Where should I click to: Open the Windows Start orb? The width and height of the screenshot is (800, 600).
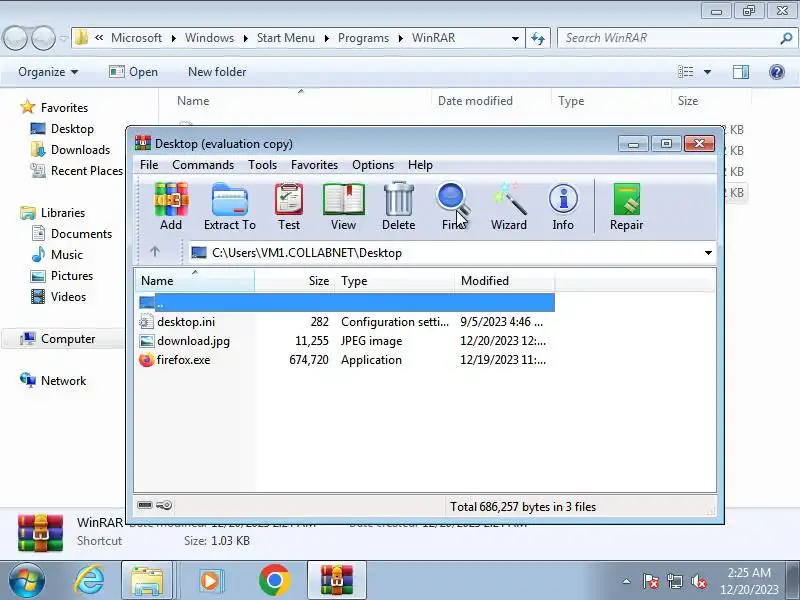pyautogui.click(x=26, y=580)
